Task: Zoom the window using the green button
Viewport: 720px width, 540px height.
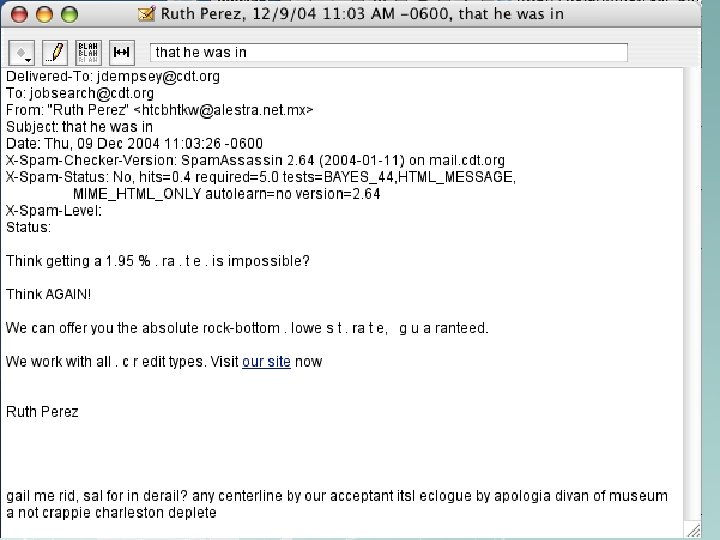Action: click(x=68, y=14)
